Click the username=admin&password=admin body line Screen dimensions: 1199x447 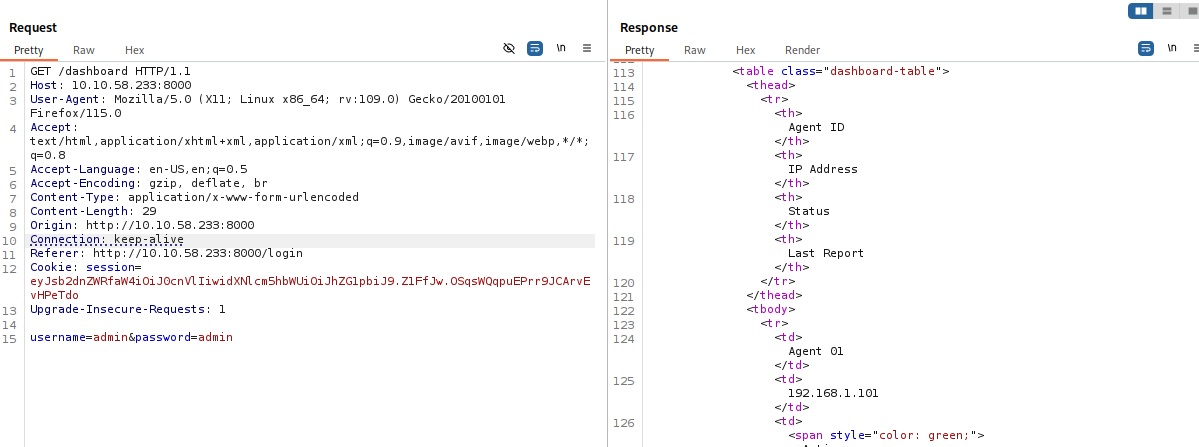coord(132,337)
